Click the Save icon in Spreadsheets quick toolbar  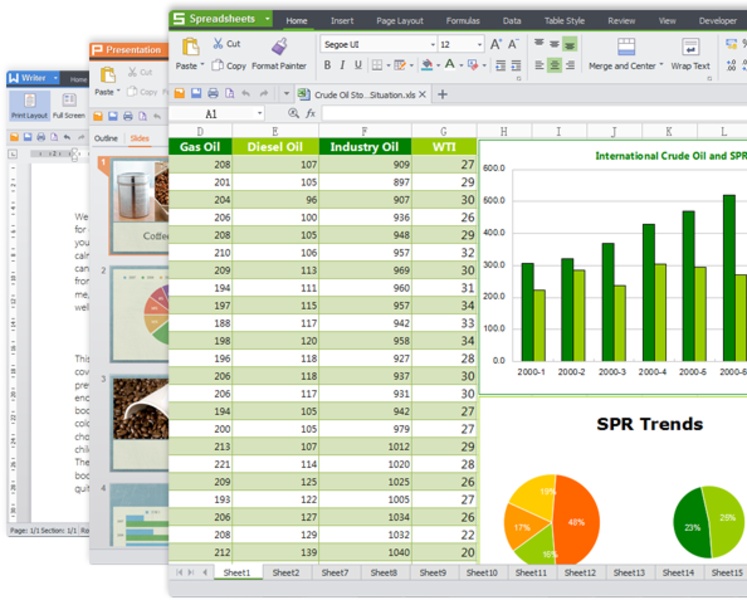[196, 93]
